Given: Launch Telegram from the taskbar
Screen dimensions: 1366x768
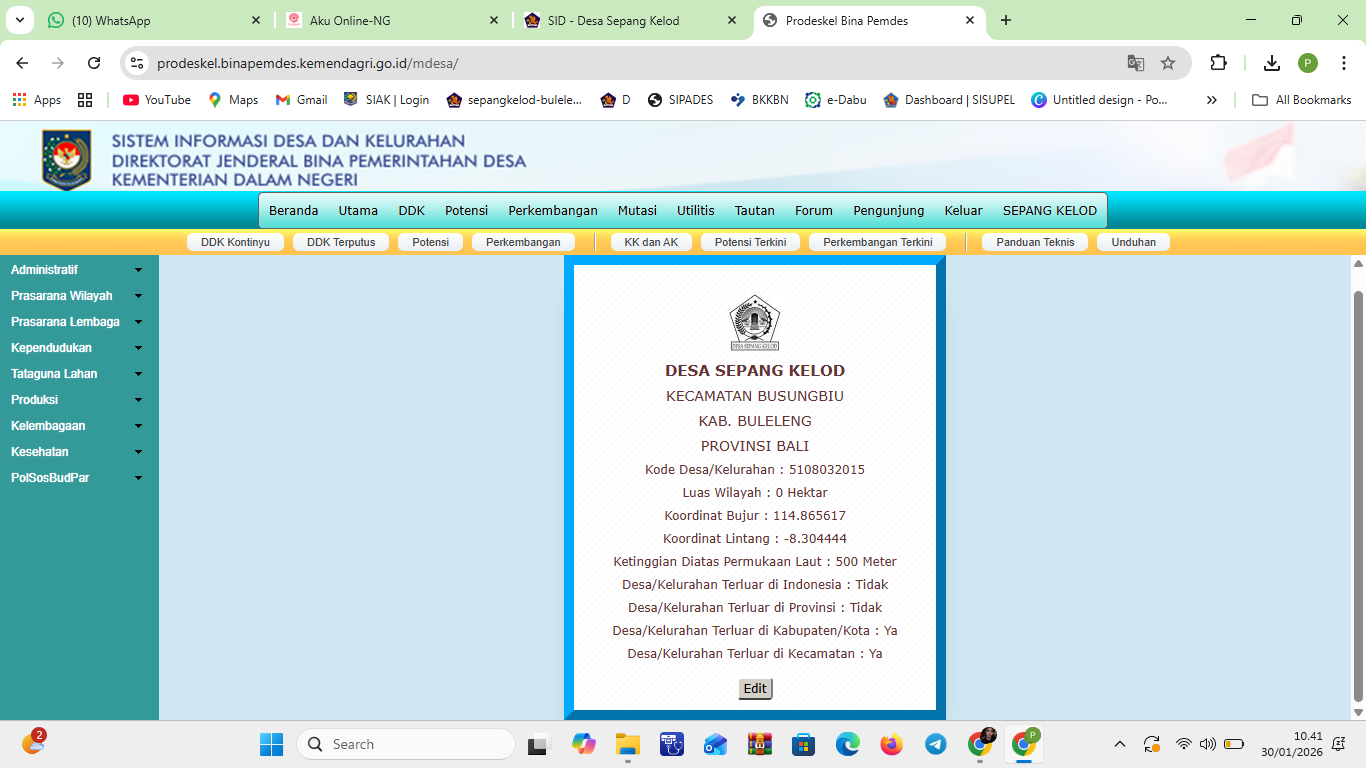Looking at the screenshot, I should pyautogui.click(x=935, y=744).
